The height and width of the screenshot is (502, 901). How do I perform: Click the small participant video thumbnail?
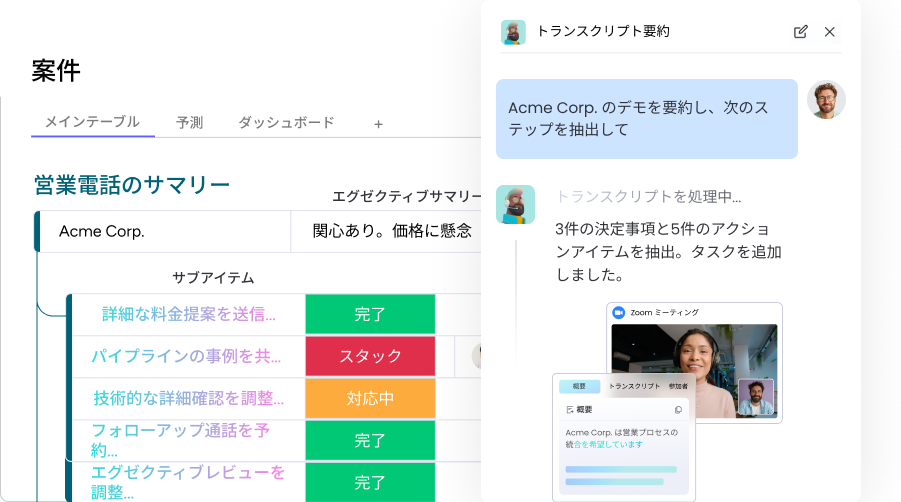(756, 397)
